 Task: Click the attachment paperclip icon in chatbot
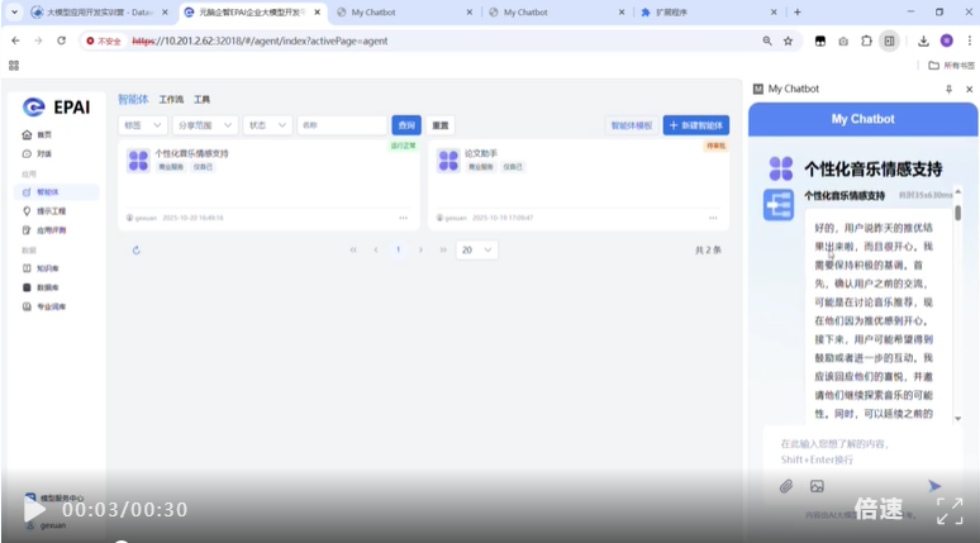click(786, 487)
